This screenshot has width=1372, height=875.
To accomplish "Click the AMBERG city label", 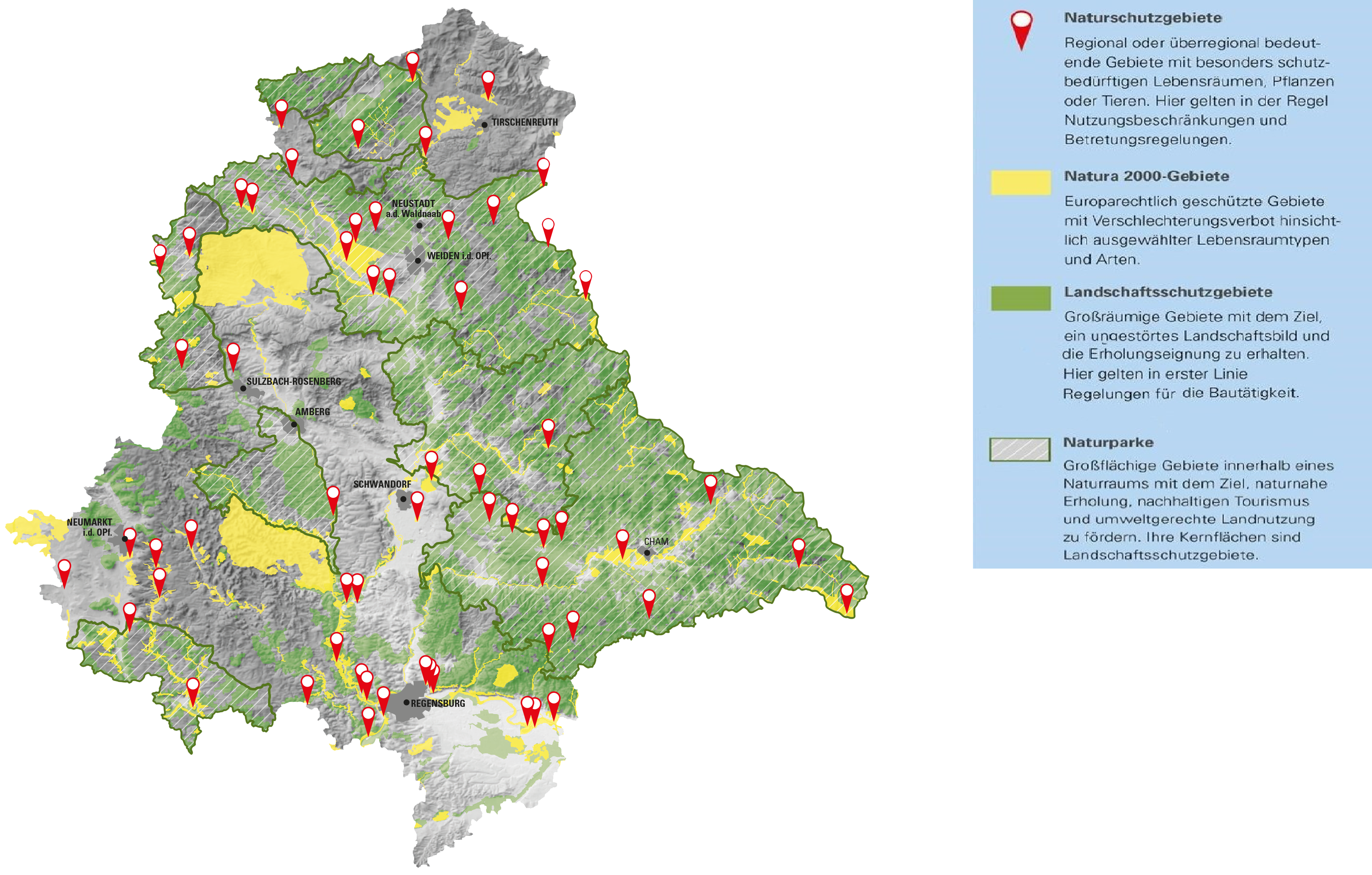I will click(312, 411).
